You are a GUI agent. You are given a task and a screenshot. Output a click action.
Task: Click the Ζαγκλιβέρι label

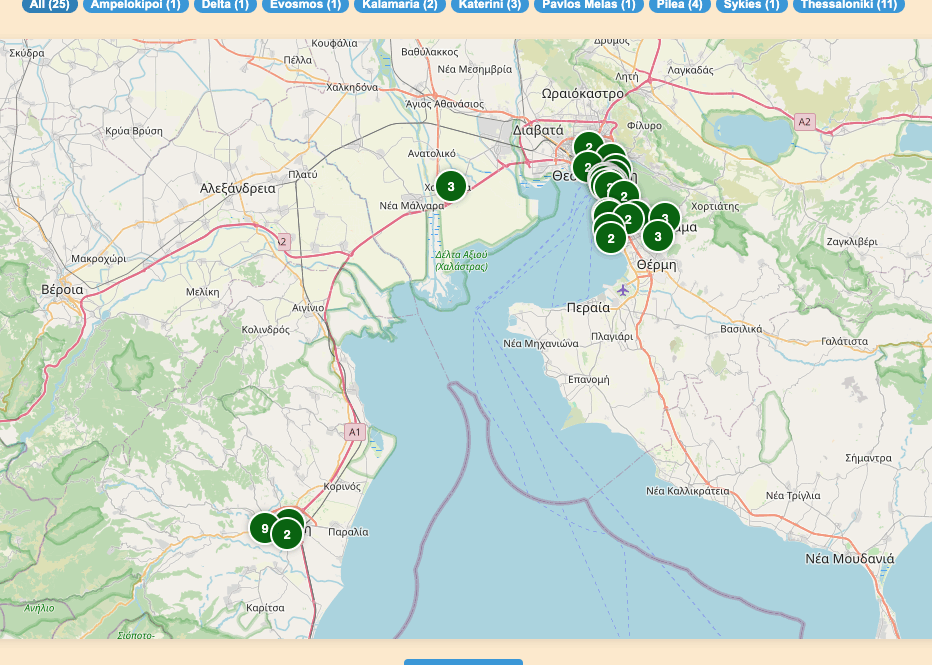point(852,242)
